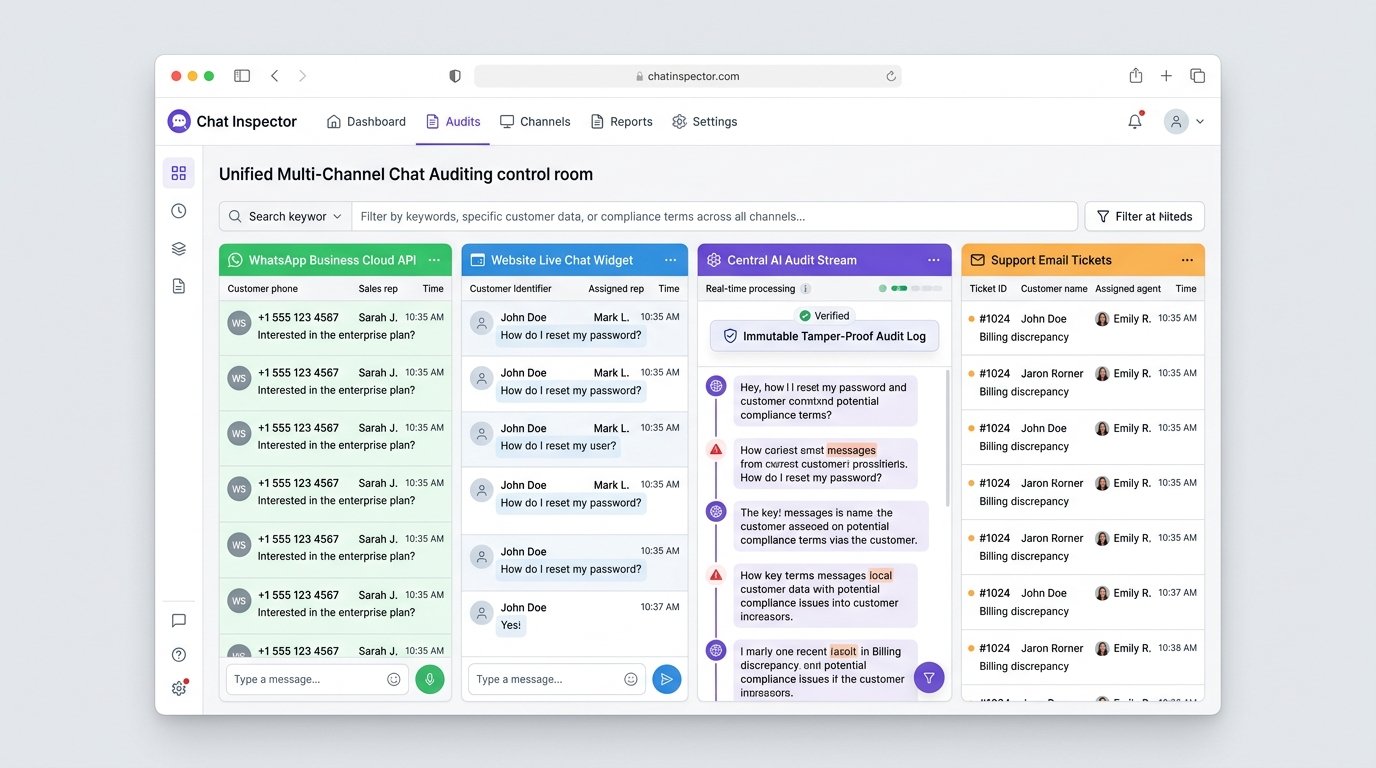The width and height of the screenshot is (1376, 768).
Task: Click Immutable Tamper-Proof Audit Log button
Action: pyautogui.click(x=825, y=336)
